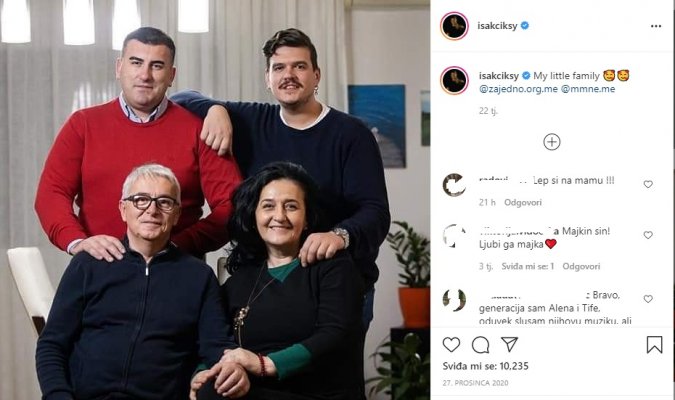675x400 pixels.
Task: Click the family photo post image
Action: click(x=215, y=200)
